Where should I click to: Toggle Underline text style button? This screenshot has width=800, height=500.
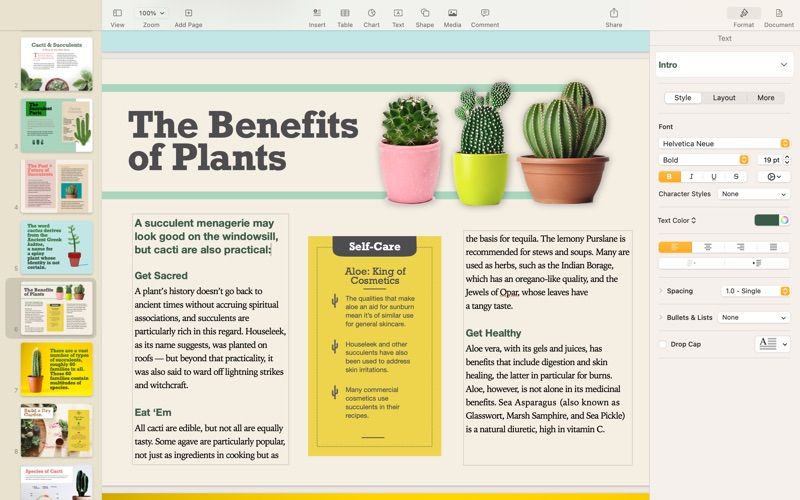[x=713, y=177]
